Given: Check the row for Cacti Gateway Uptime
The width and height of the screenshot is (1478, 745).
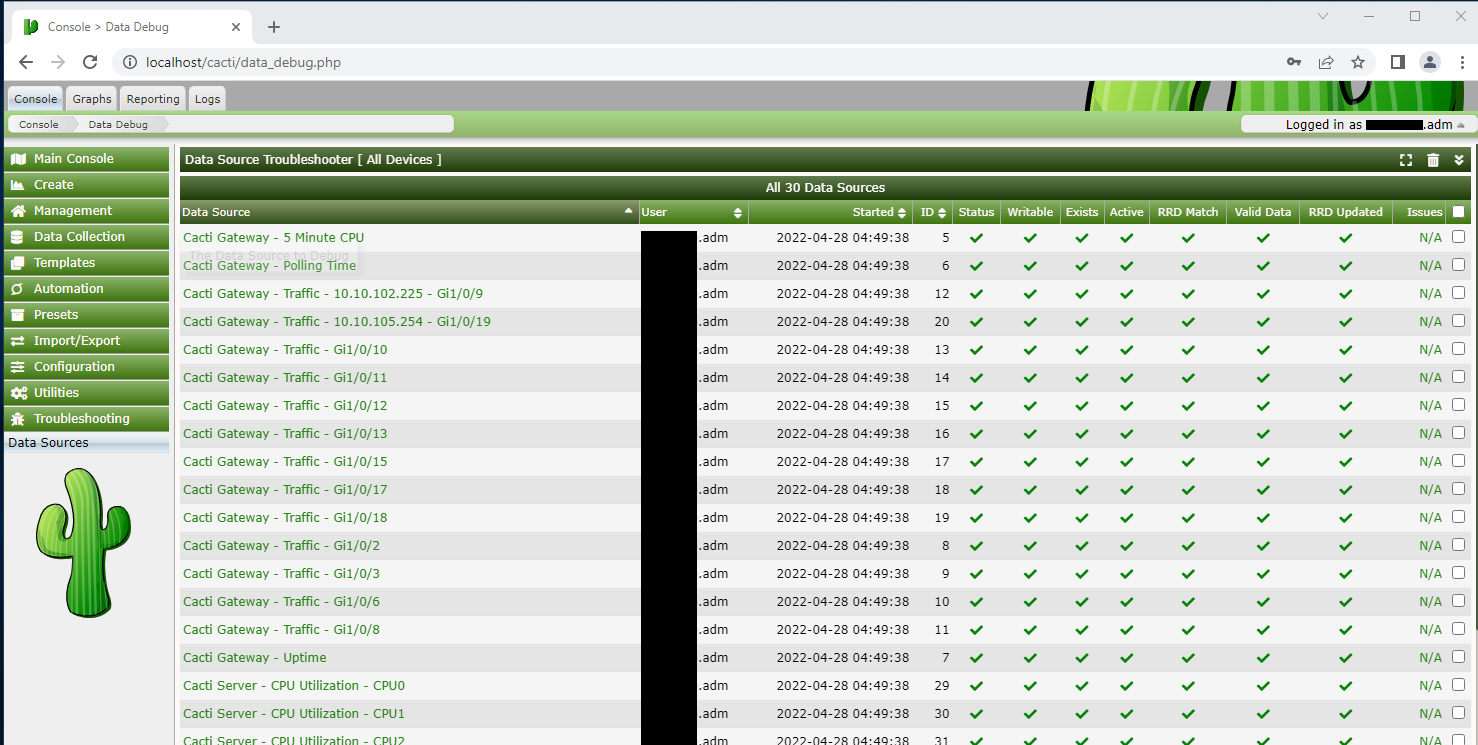Looking at the screenshot, I should point(1458,657).
